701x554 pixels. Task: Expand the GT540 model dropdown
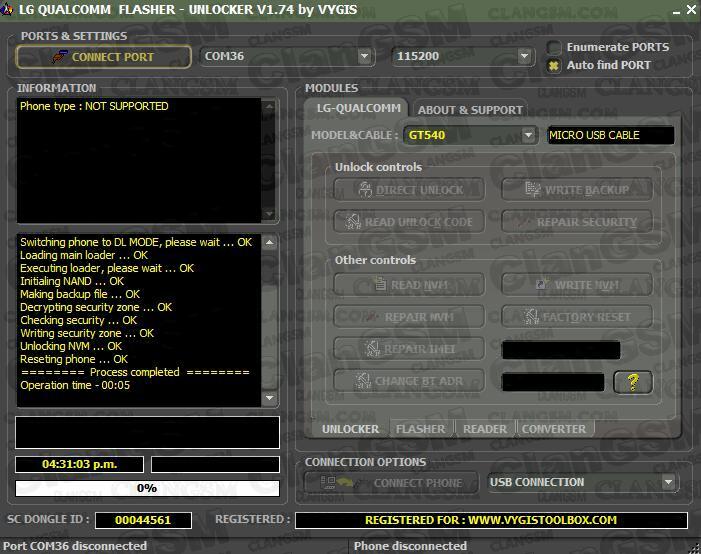(528, 135)
